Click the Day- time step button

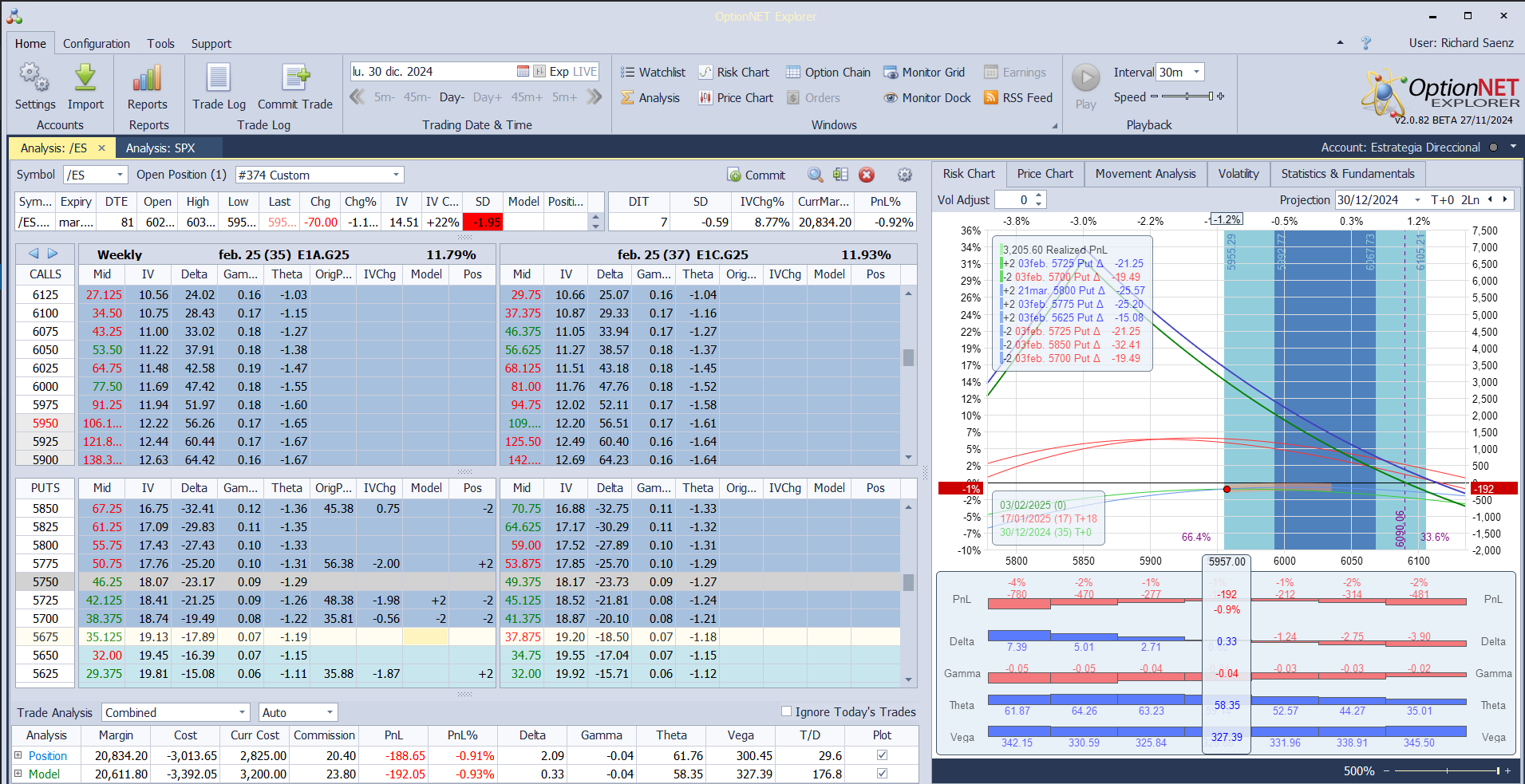tap(452, 97)
